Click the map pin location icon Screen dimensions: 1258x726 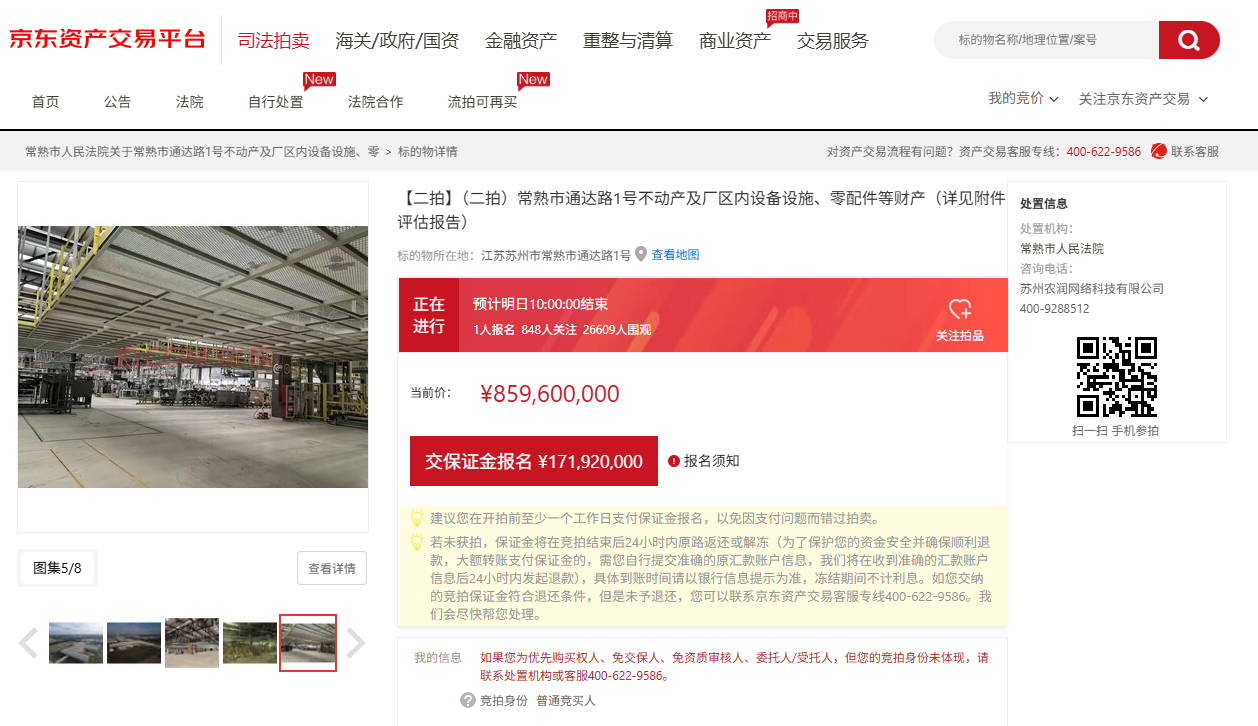(641, 254)
